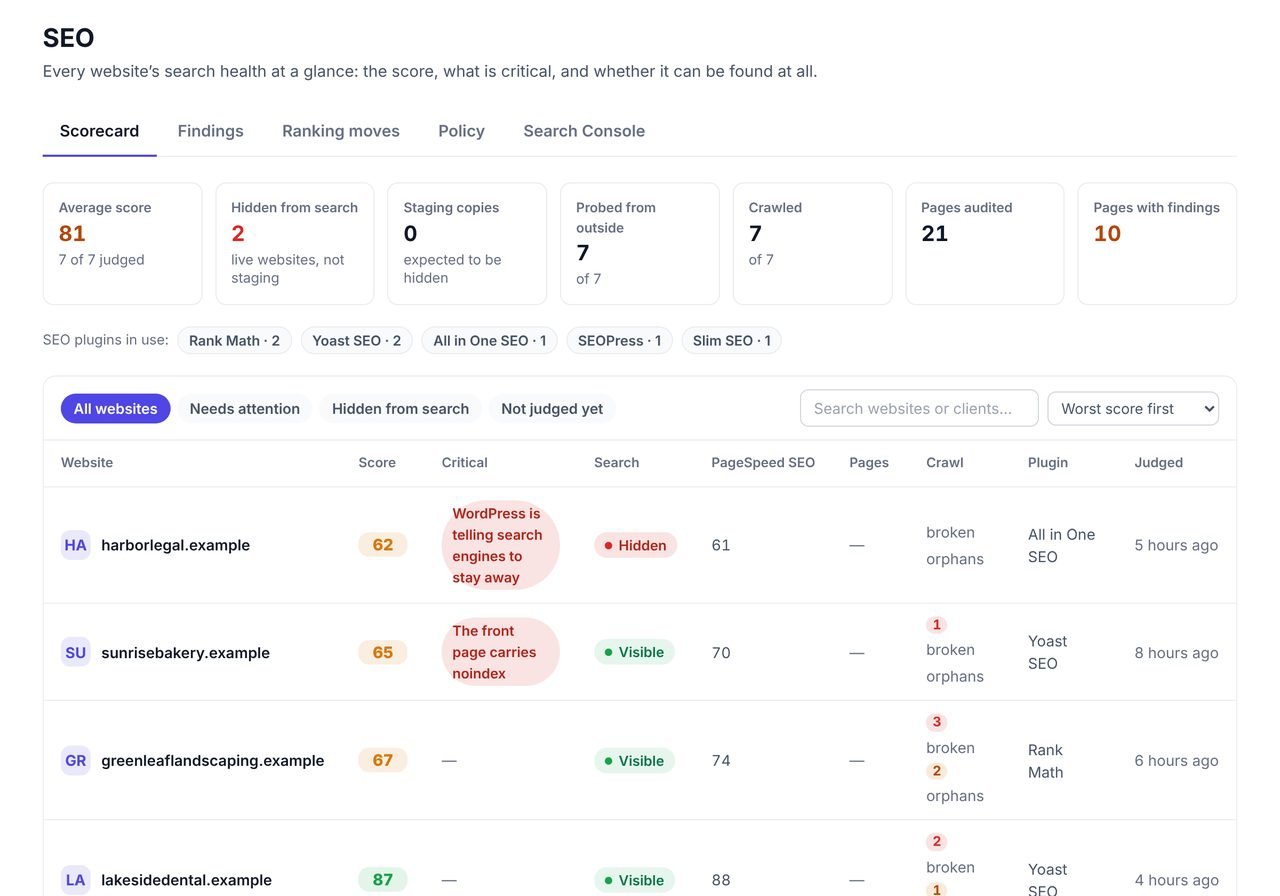Select the All websites filter

coord(115,408)
